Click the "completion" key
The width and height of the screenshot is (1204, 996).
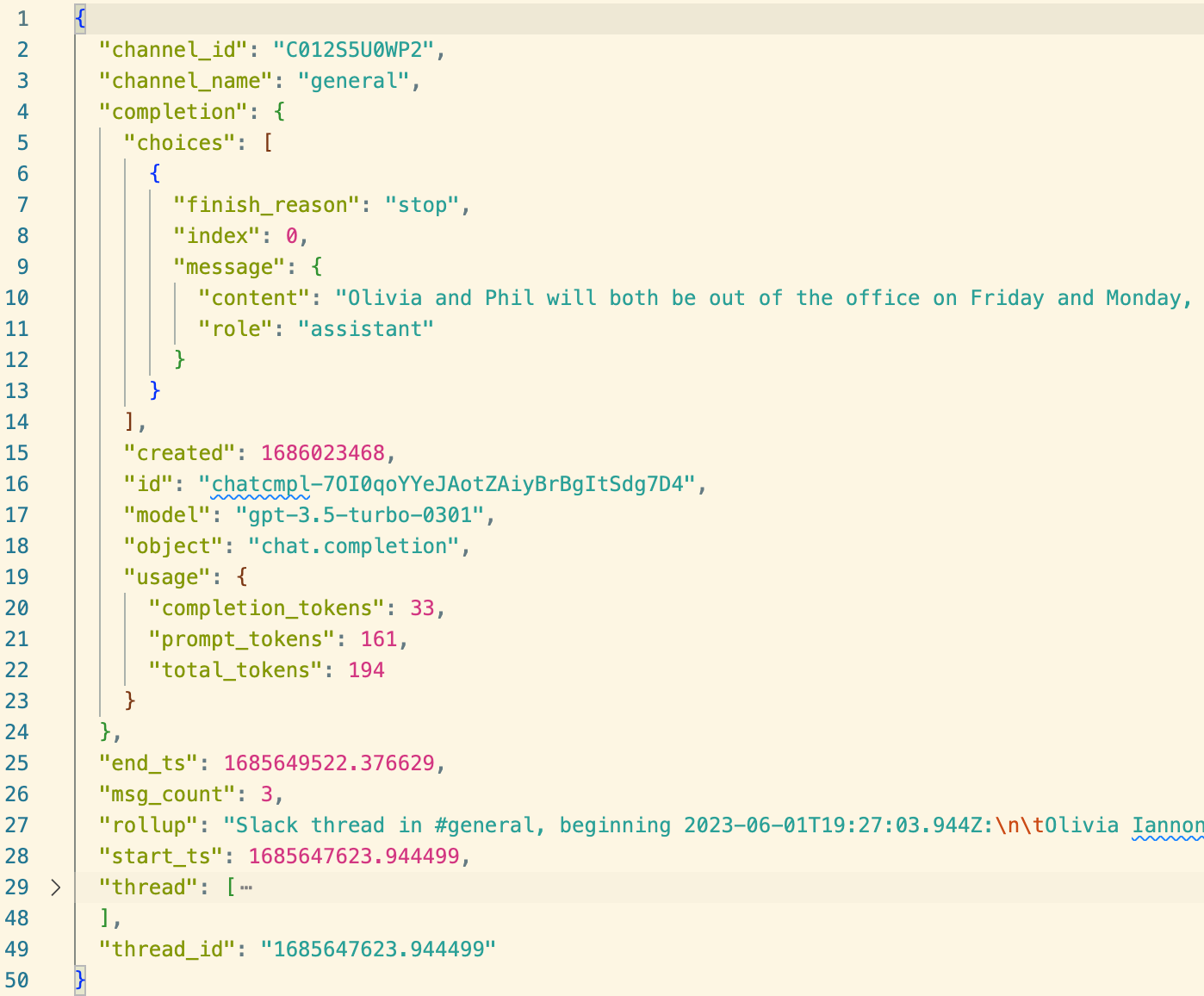coord(174,112)
